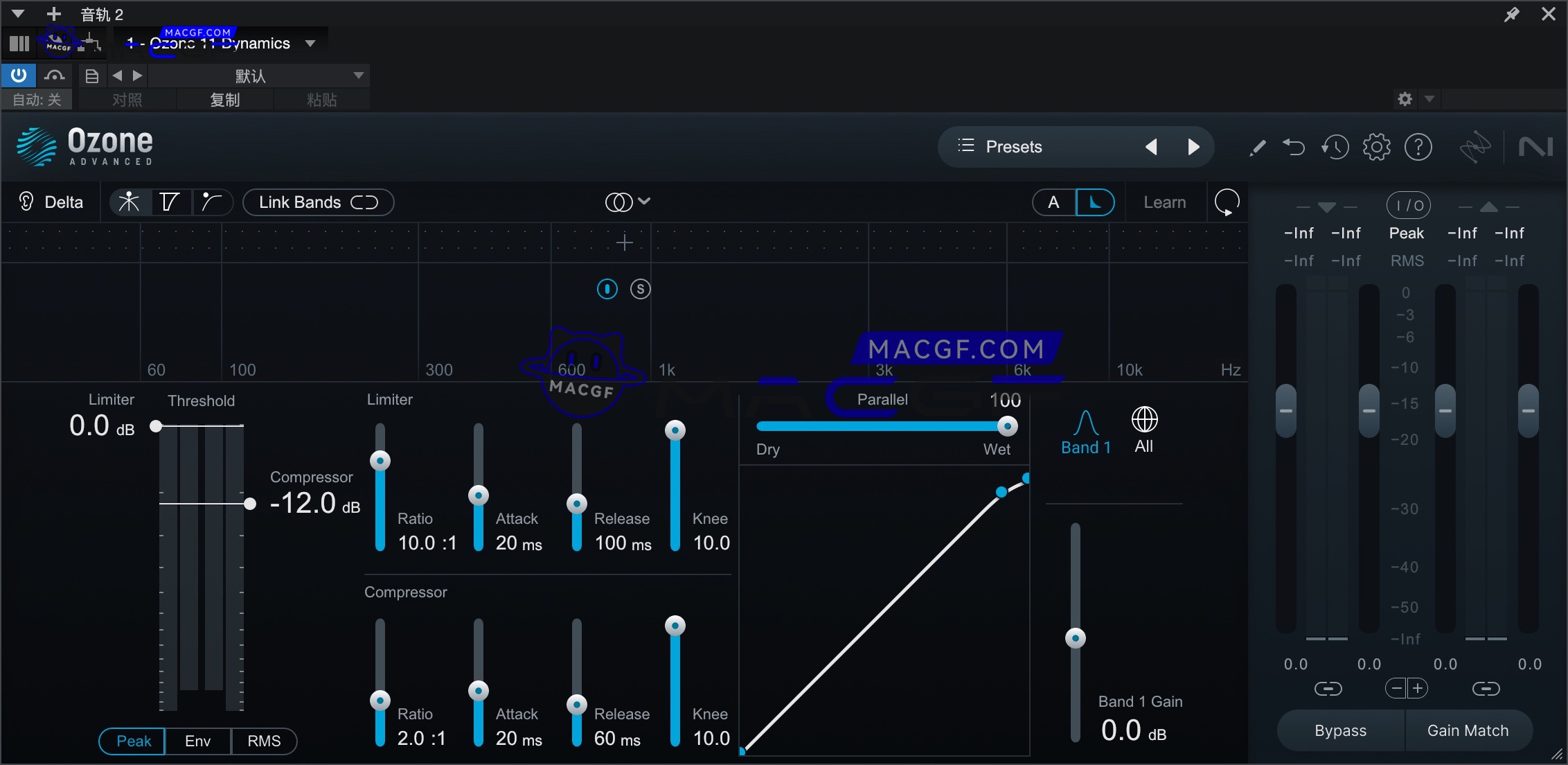Click the pencil rename preset icon

coord(1257,147)
